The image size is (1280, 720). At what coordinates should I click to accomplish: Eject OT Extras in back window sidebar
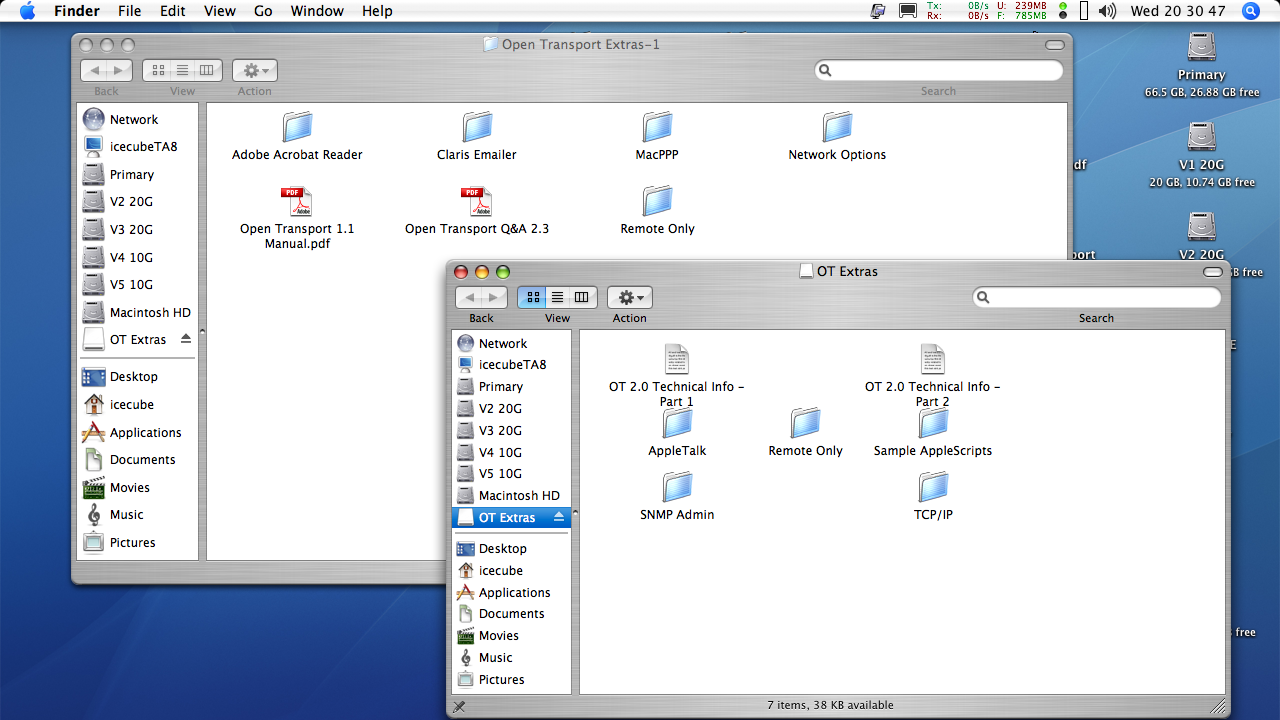point(186,339)
